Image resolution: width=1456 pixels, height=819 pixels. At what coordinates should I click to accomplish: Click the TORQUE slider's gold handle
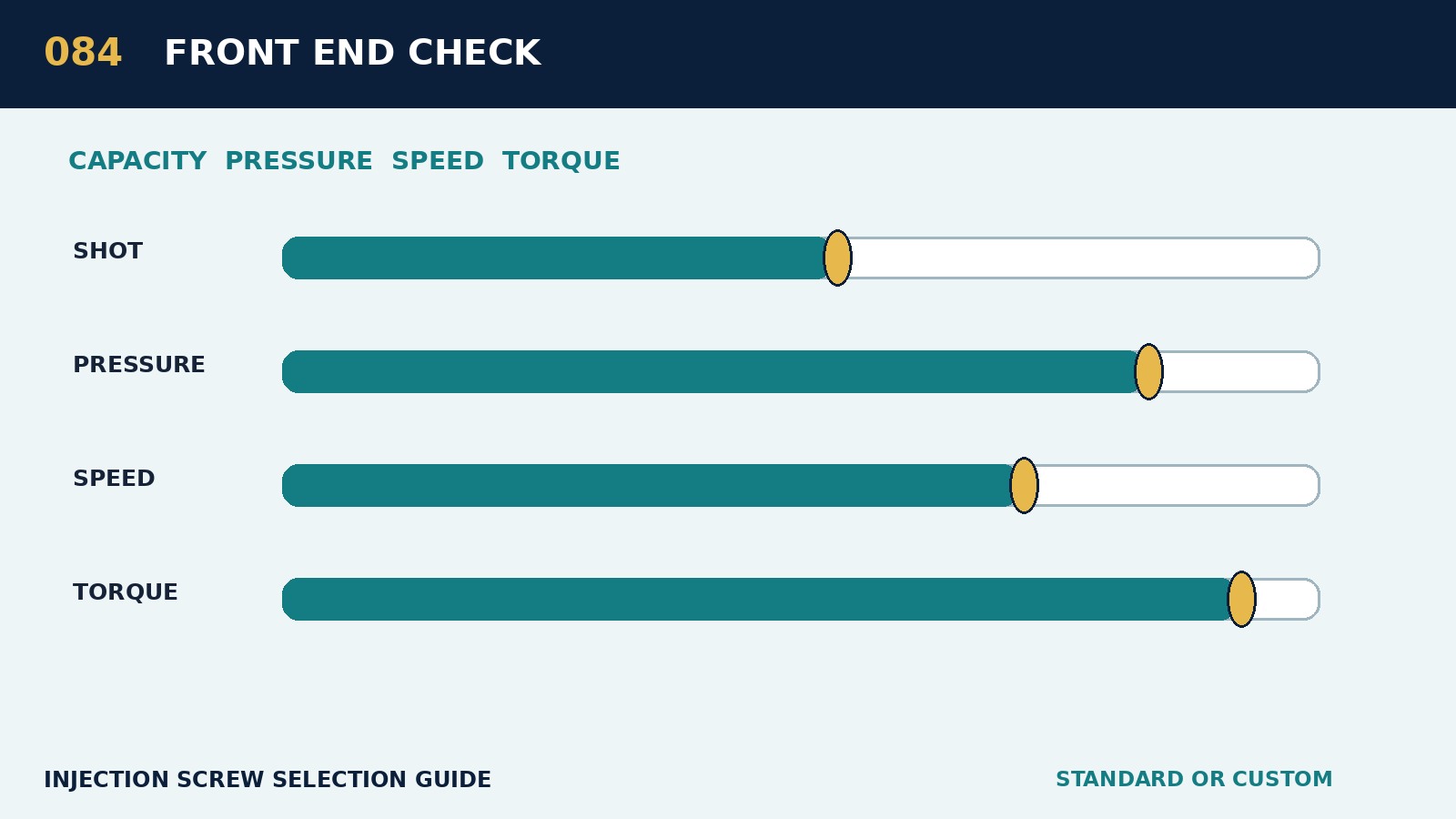[1241, 600]
